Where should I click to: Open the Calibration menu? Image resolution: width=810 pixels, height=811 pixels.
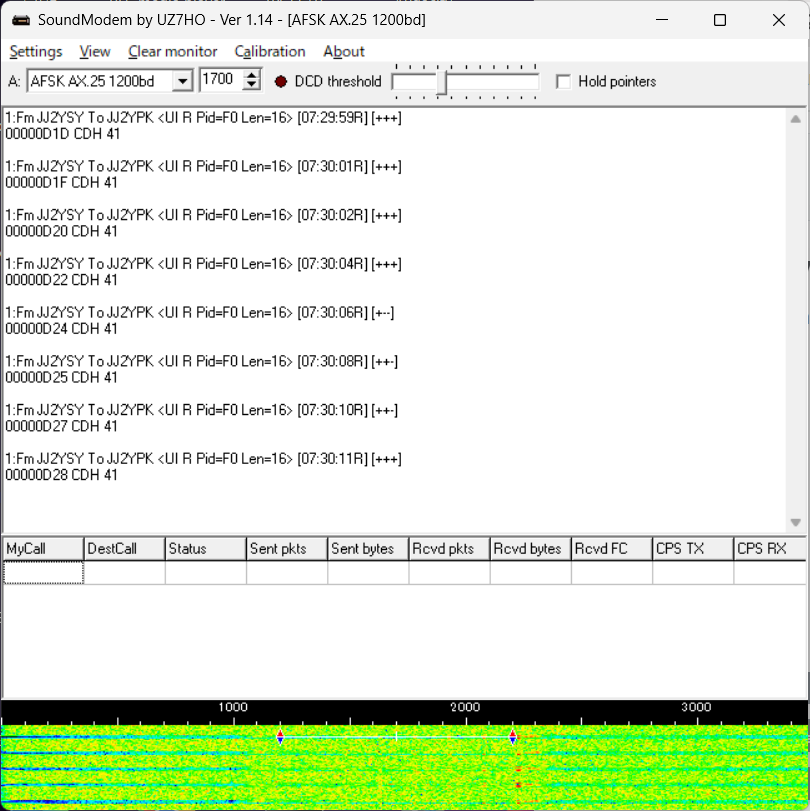tap(270, 52)
